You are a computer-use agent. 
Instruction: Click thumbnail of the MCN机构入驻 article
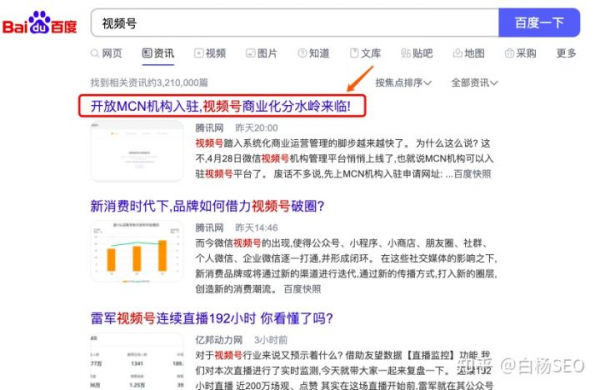(x=137, y=151)
